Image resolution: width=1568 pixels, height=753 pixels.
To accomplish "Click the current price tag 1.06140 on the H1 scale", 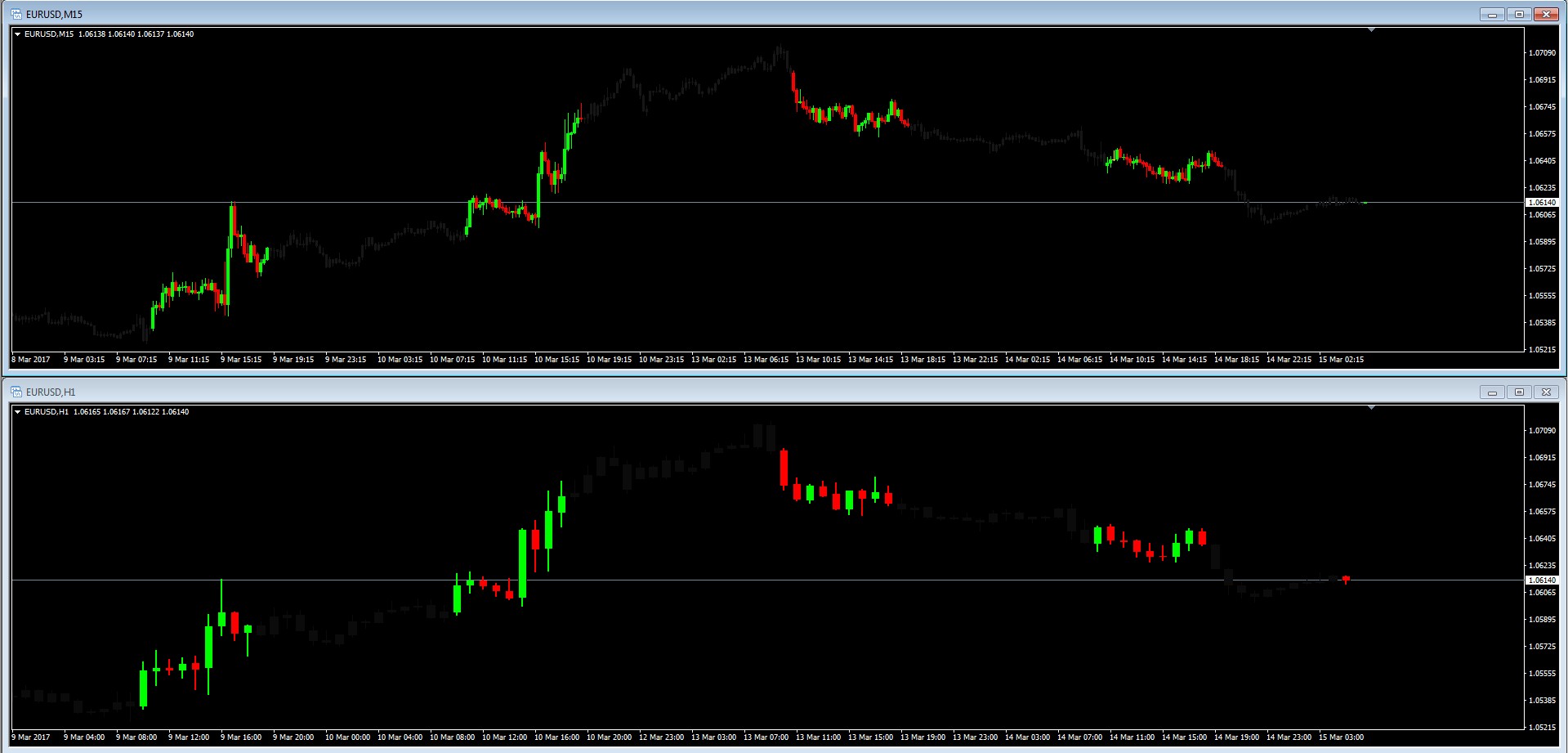I will 1543,580.
